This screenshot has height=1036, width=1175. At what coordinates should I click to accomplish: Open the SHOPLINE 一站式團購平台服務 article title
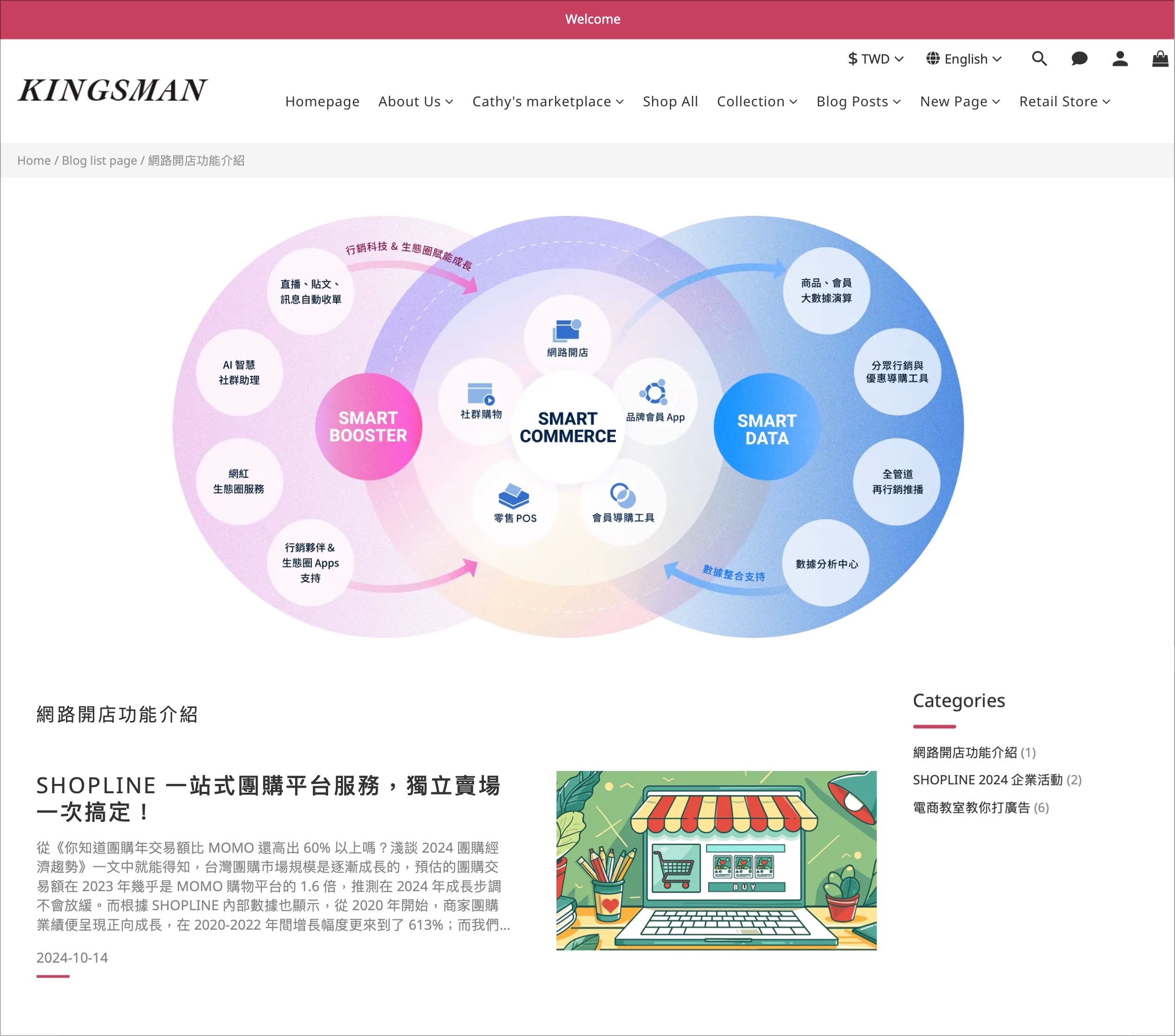coord(268,798)
